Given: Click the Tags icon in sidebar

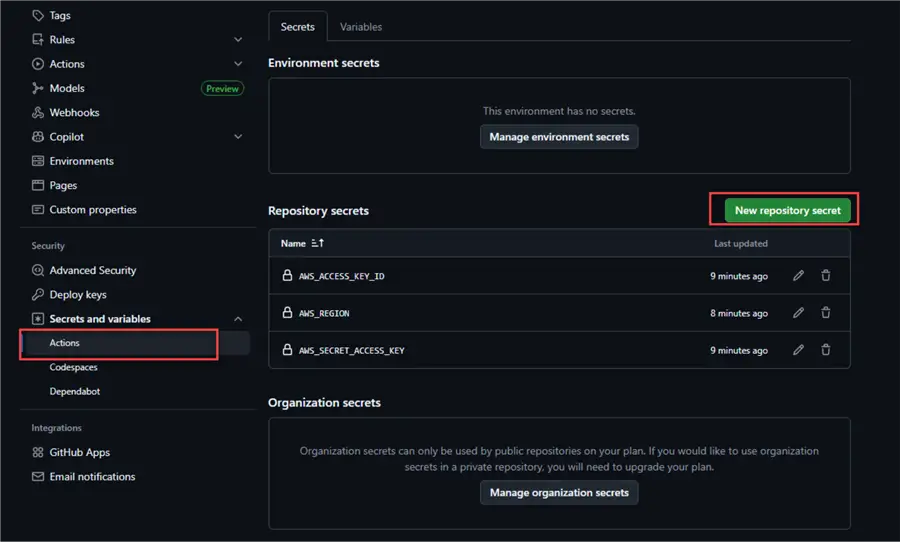Looking at the screenshot, I should (38, 16).
